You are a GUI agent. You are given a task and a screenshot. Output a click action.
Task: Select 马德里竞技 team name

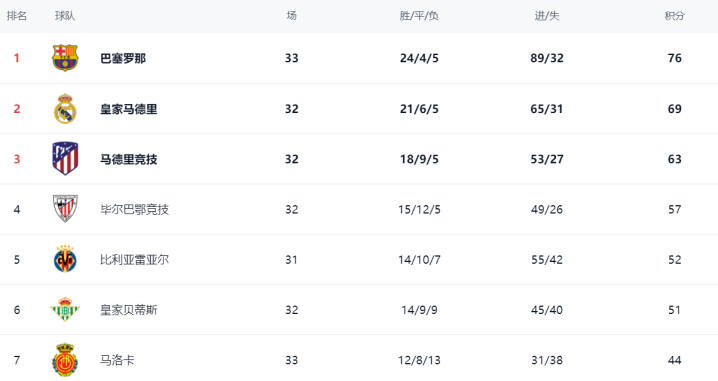click(129, 159)
